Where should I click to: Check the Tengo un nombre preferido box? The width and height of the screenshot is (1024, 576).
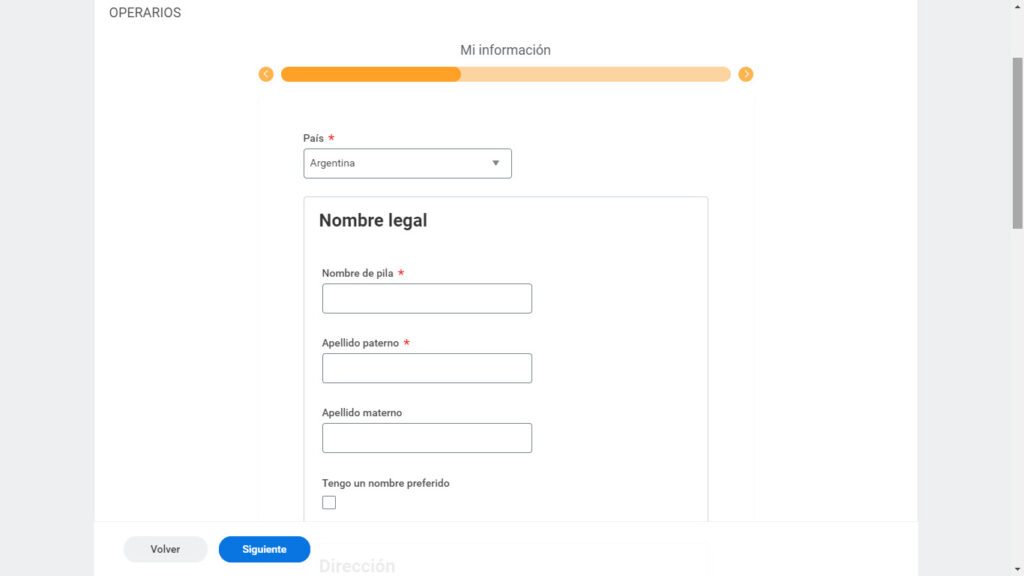pos(329,502)
